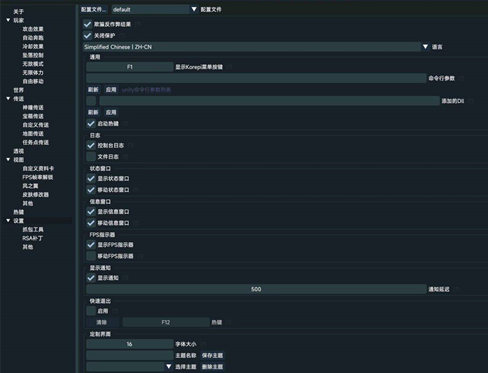The image size is (488, 373).
Task: Open FPS帧率解锁 in the sidebar
Action: click(38, 177)
